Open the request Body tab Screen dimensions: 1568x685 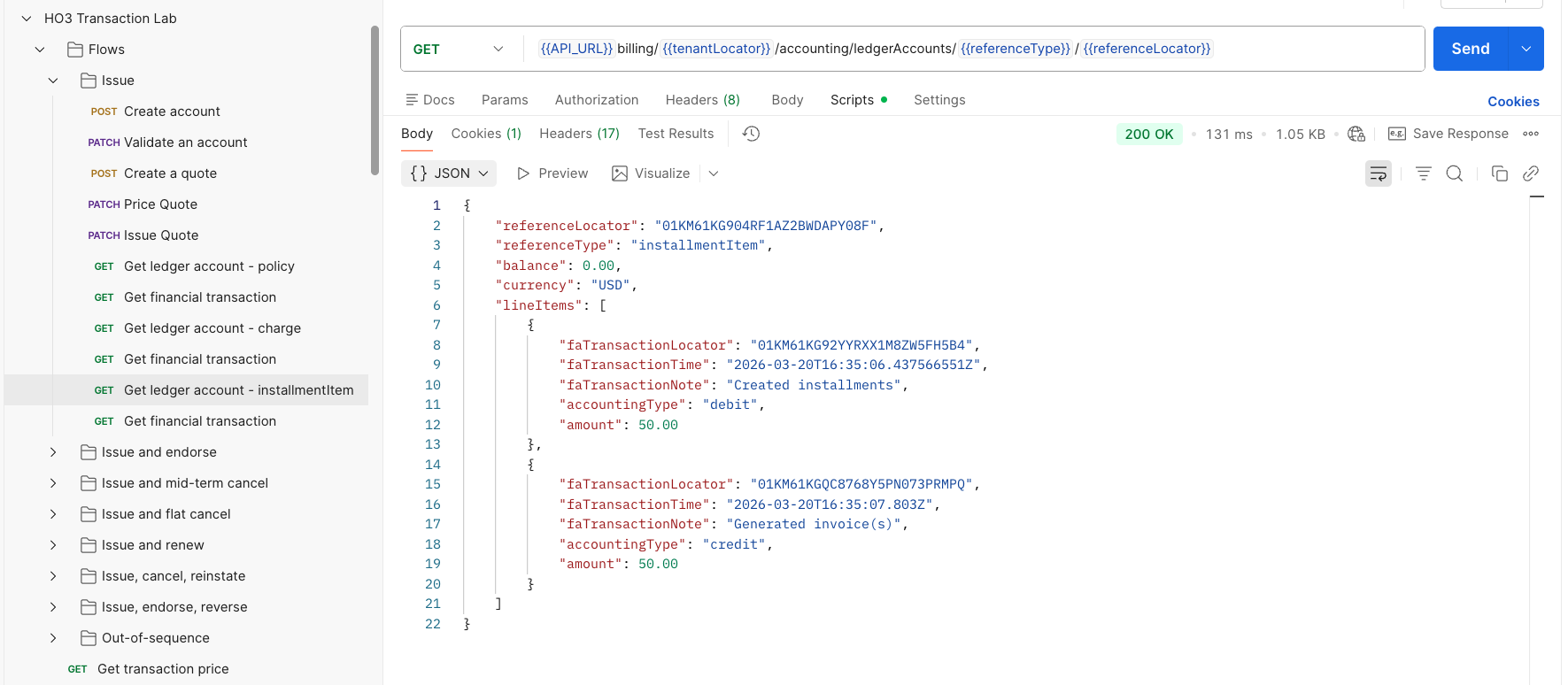787,100
